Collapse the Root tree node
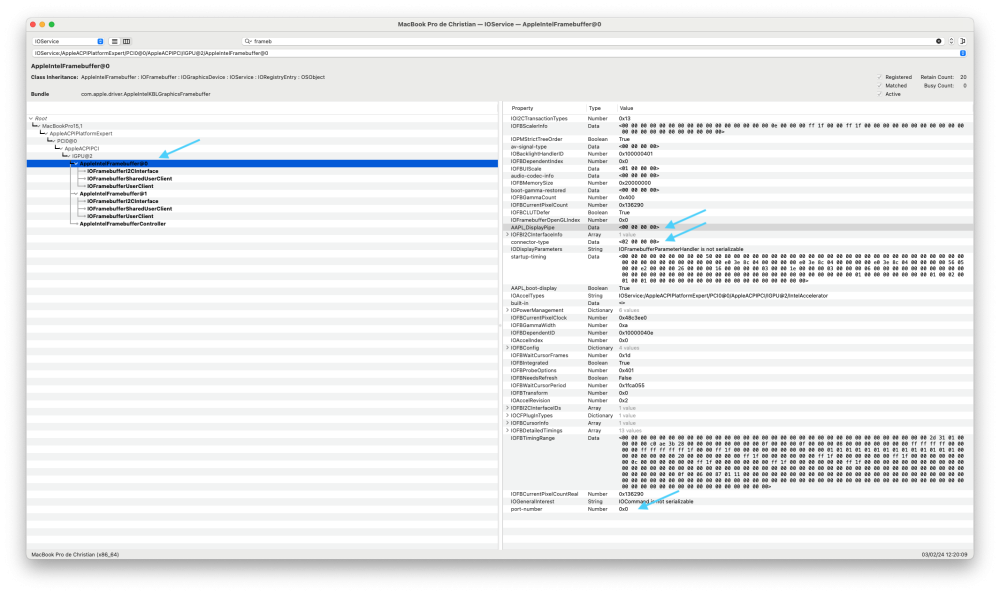This screenshot has height=594, width=1000. (31, 119)
